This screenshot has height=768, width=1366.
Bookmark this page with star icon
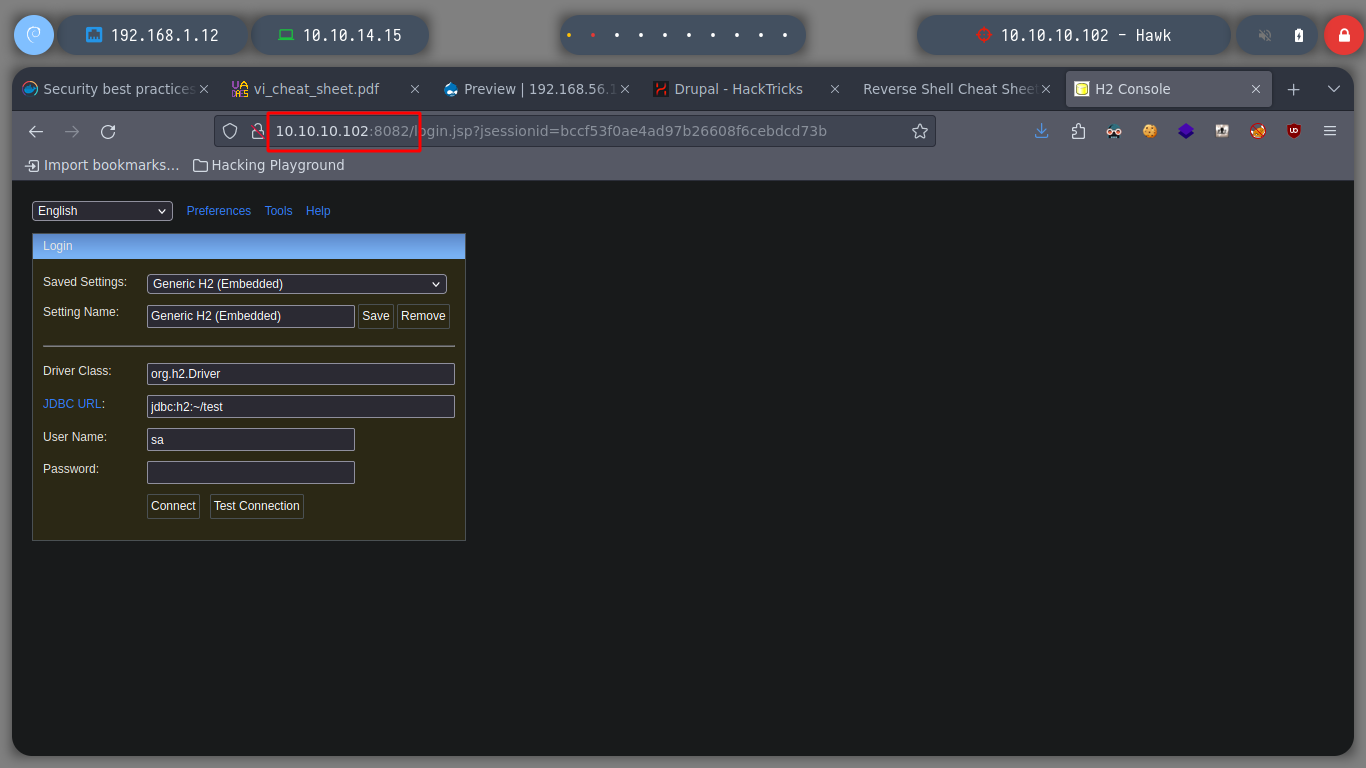919,131
